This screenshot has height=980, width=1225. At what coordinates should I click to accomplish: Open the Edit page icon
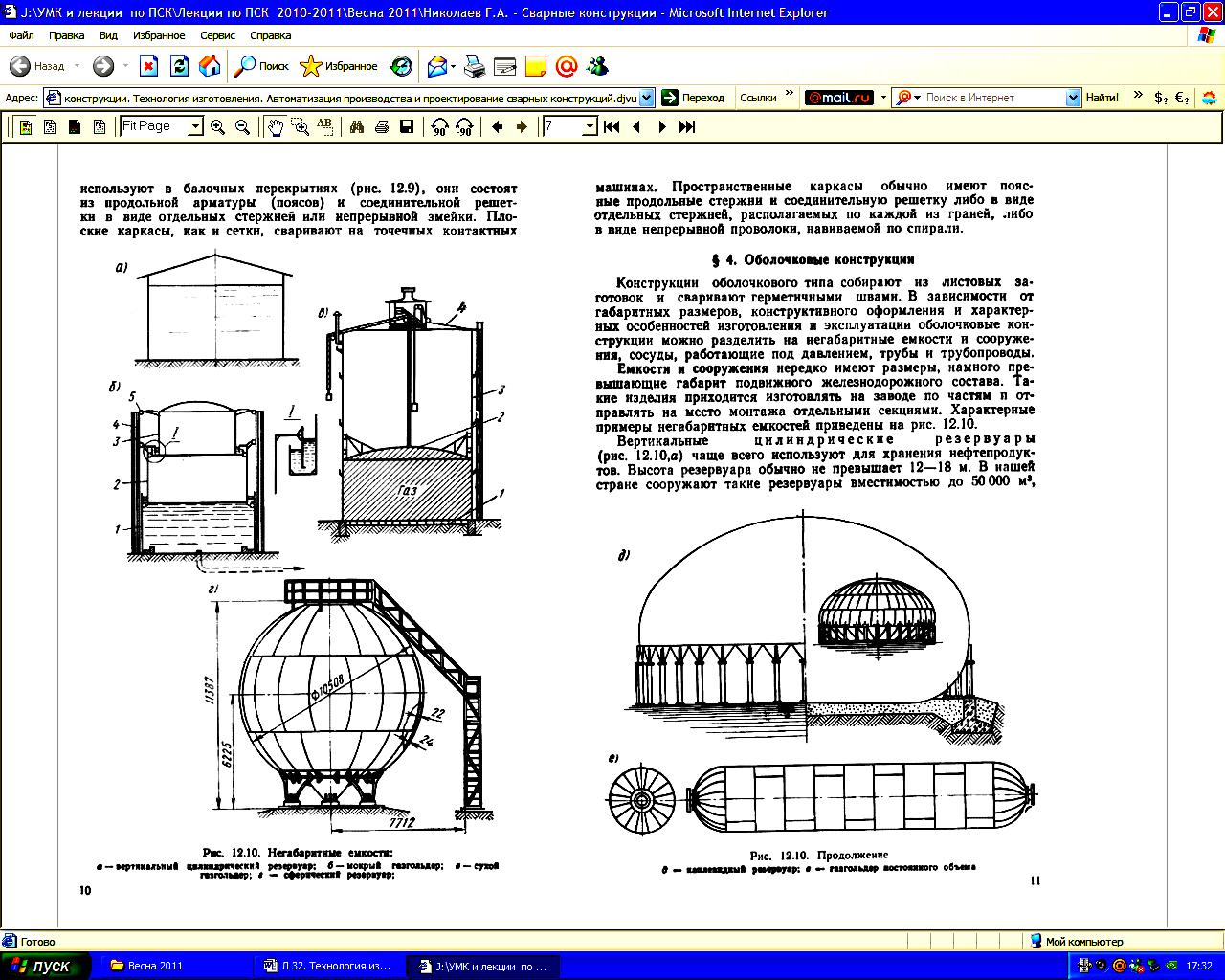tap(505, 66)
